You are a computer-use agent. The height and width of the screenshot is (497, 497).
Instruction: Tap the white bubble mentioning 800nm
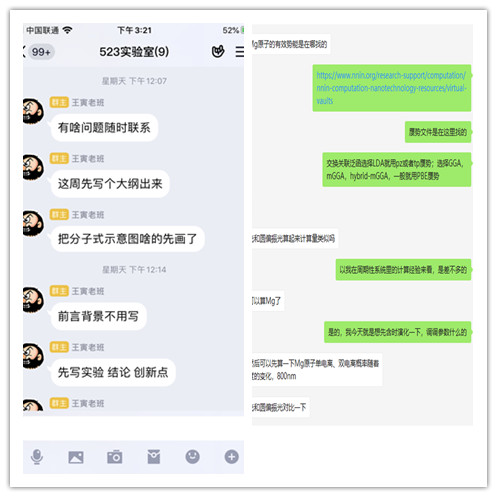[317, 369]
